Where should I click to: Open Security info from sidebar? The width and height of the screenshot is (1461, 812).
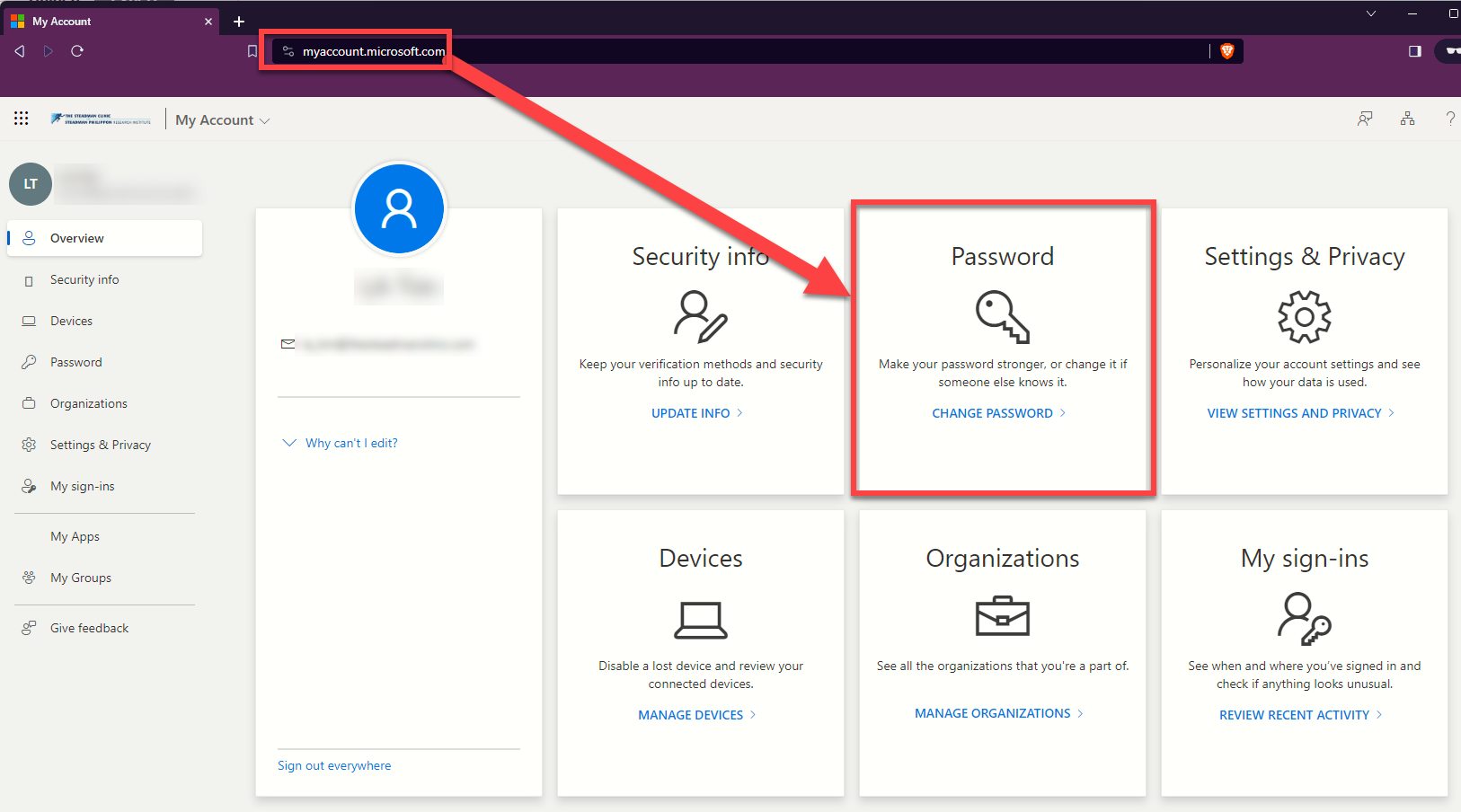(105, 279)
